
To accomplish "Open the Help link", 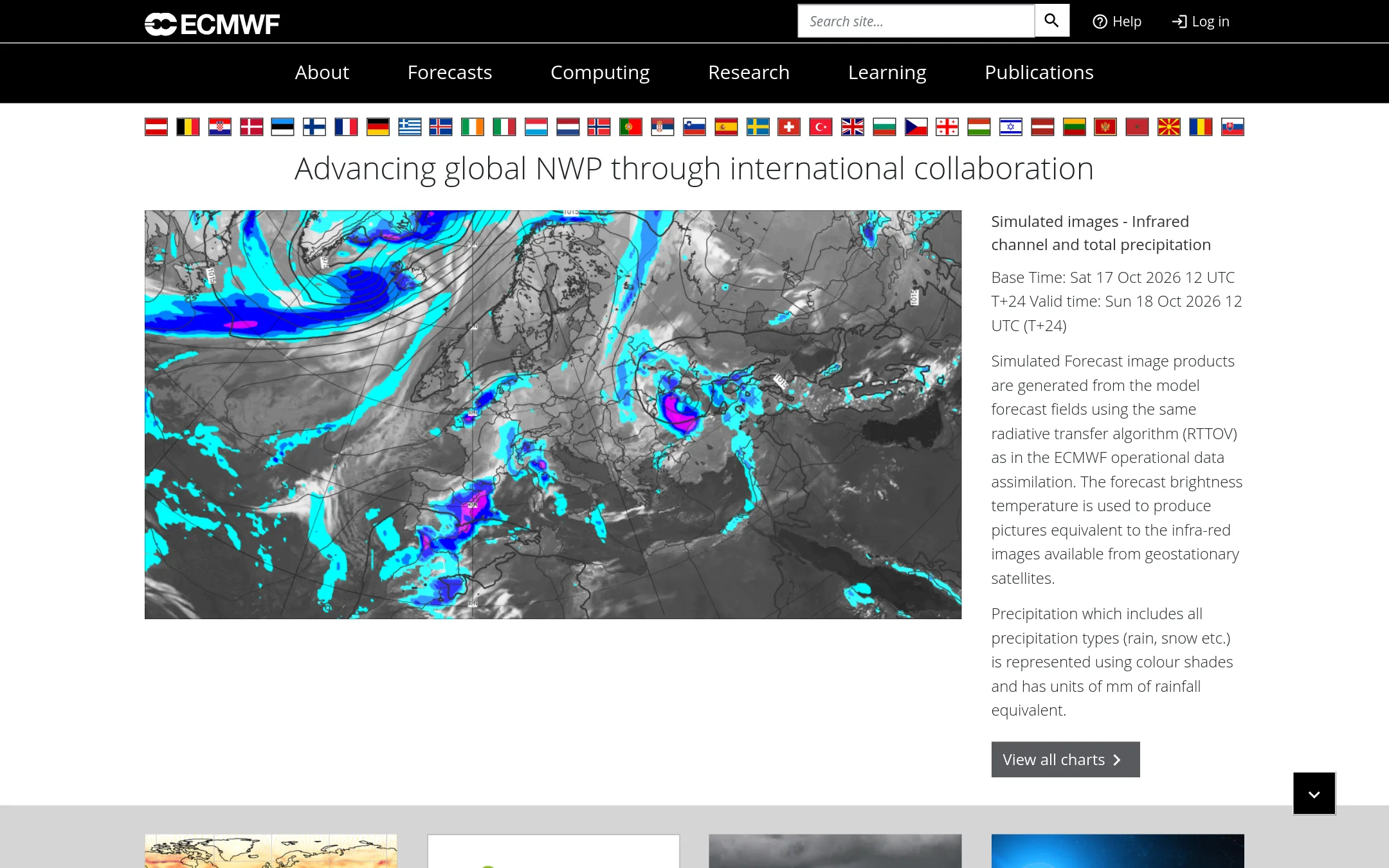I will (x=1117, y=21).
